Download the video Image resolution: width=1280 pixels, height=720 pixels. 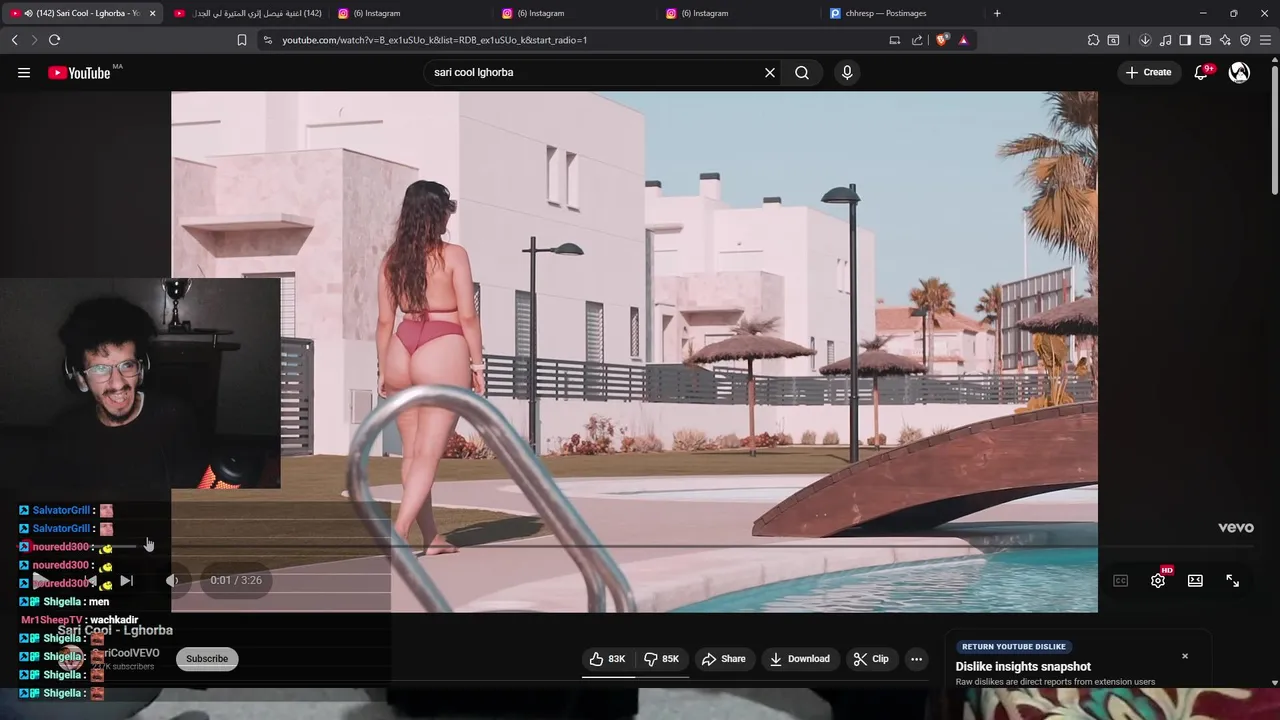pyautogui.click(x=799, y=659)
